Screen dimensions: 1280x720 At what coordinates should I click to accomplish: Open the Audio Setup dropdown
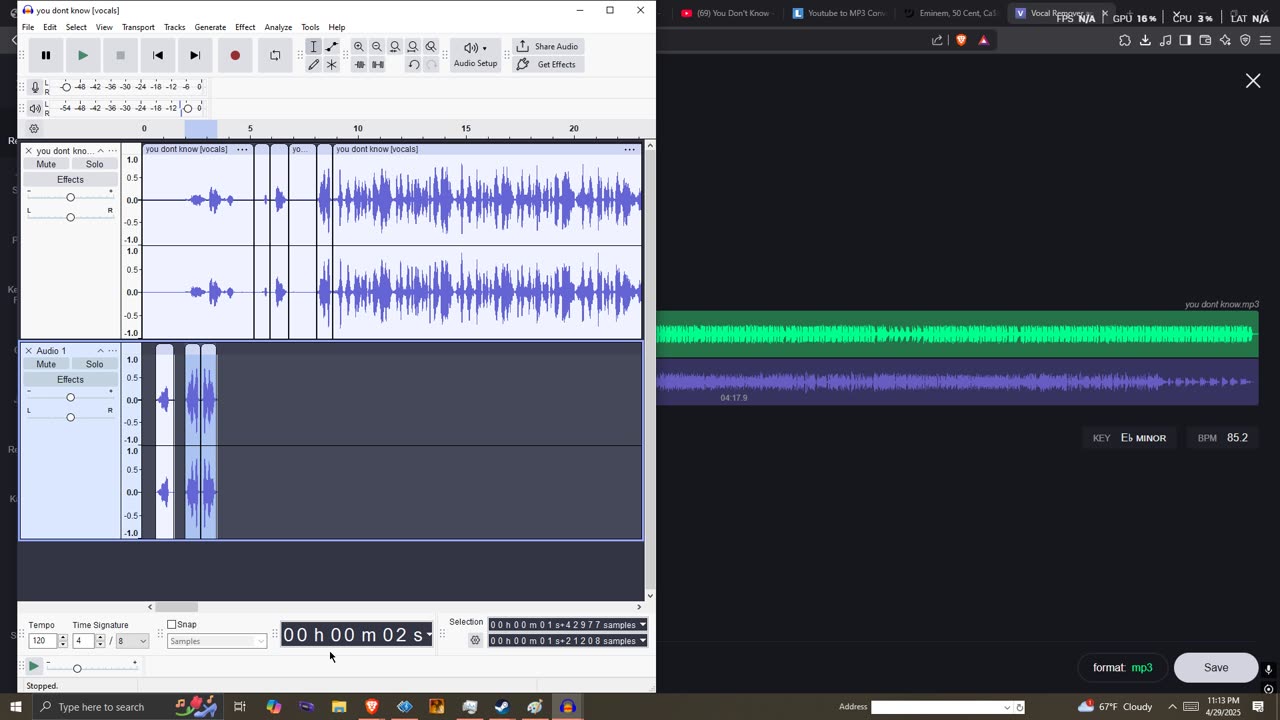[x=475, y=55]
